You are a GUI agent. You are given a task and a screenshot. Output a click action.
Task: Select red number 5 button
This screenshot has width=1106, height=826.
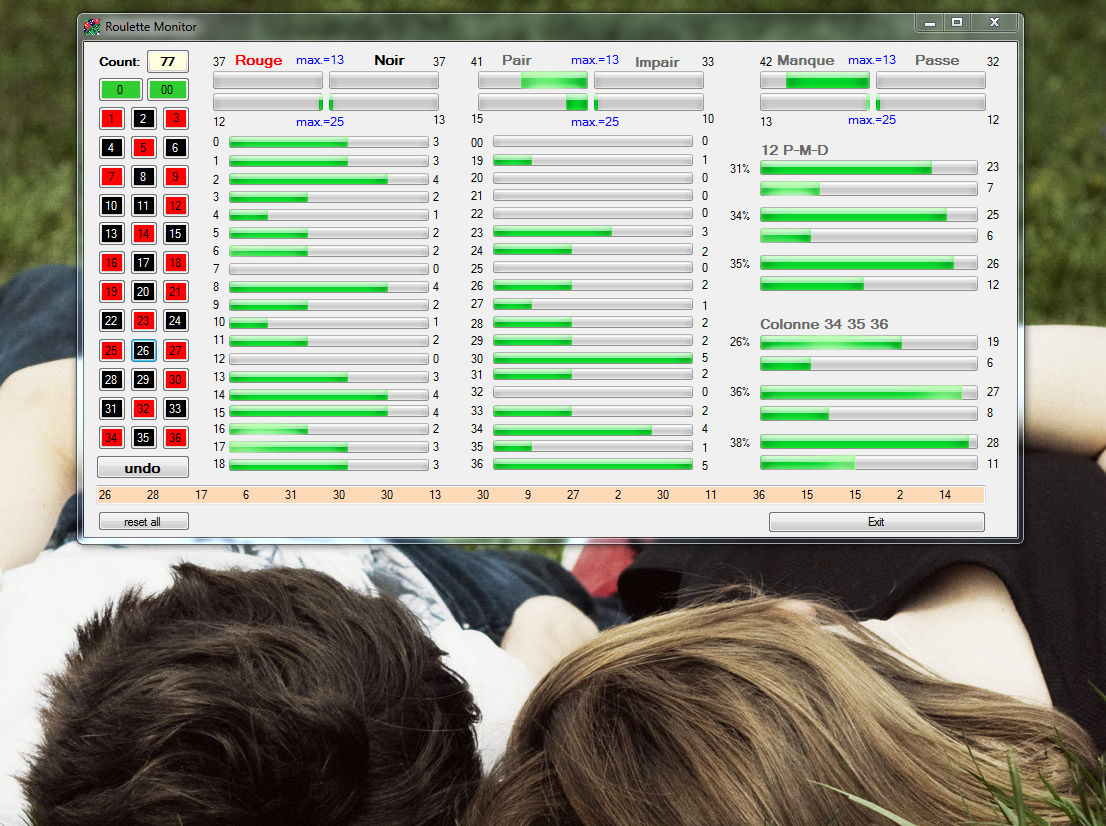point(143,147)
